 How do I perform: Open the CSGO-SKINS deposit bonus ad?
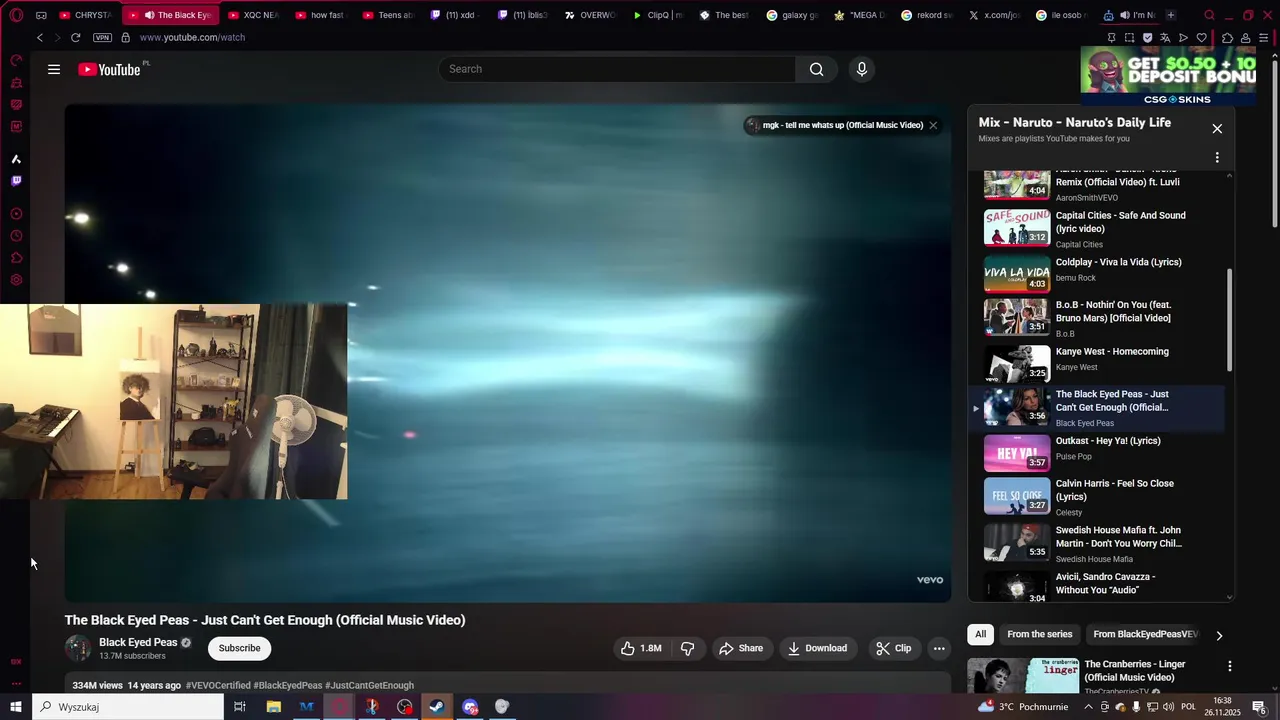(x=1168, y=76)
